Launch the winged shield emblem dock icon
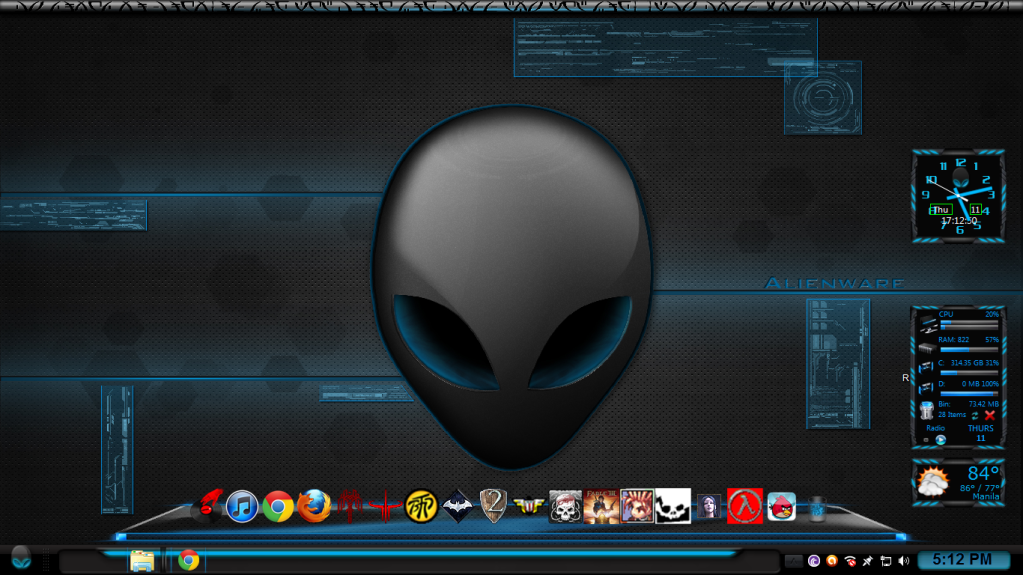 pos(528,506)
